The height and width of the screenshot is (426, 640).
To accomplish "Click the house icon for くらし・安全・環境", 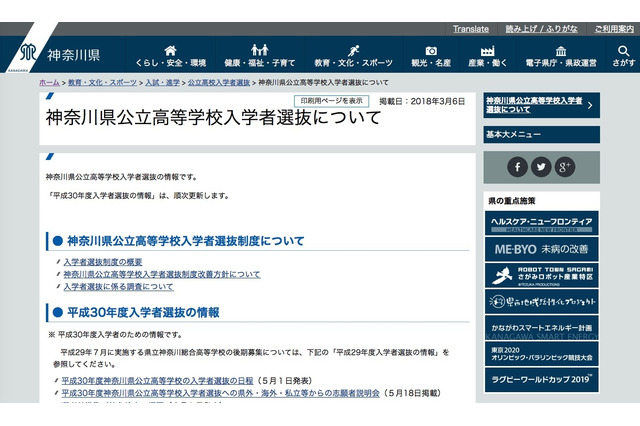I will 170,51.
